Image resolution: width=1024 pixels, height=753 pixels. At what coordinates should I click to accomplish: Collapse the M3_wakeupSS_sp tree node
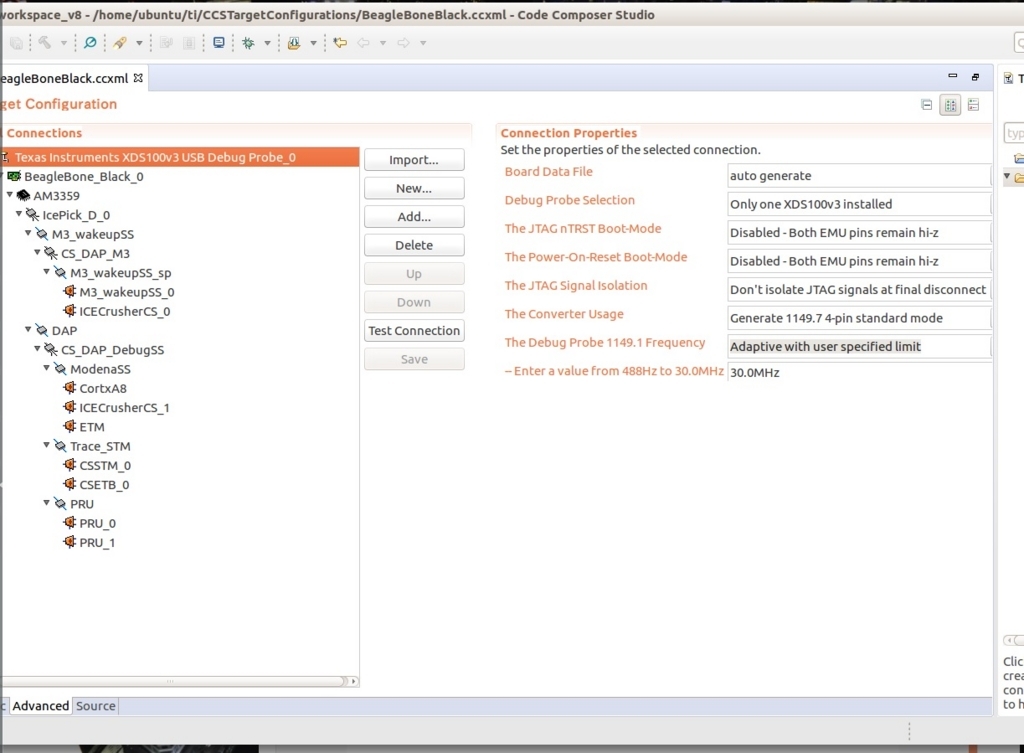tap(46, 271)
